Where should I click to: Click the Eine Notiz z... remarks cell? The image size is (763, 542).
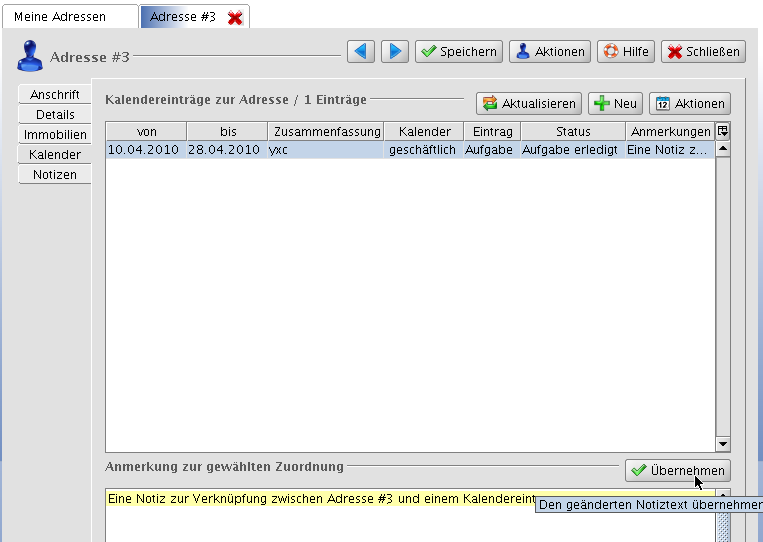(670, 149)
